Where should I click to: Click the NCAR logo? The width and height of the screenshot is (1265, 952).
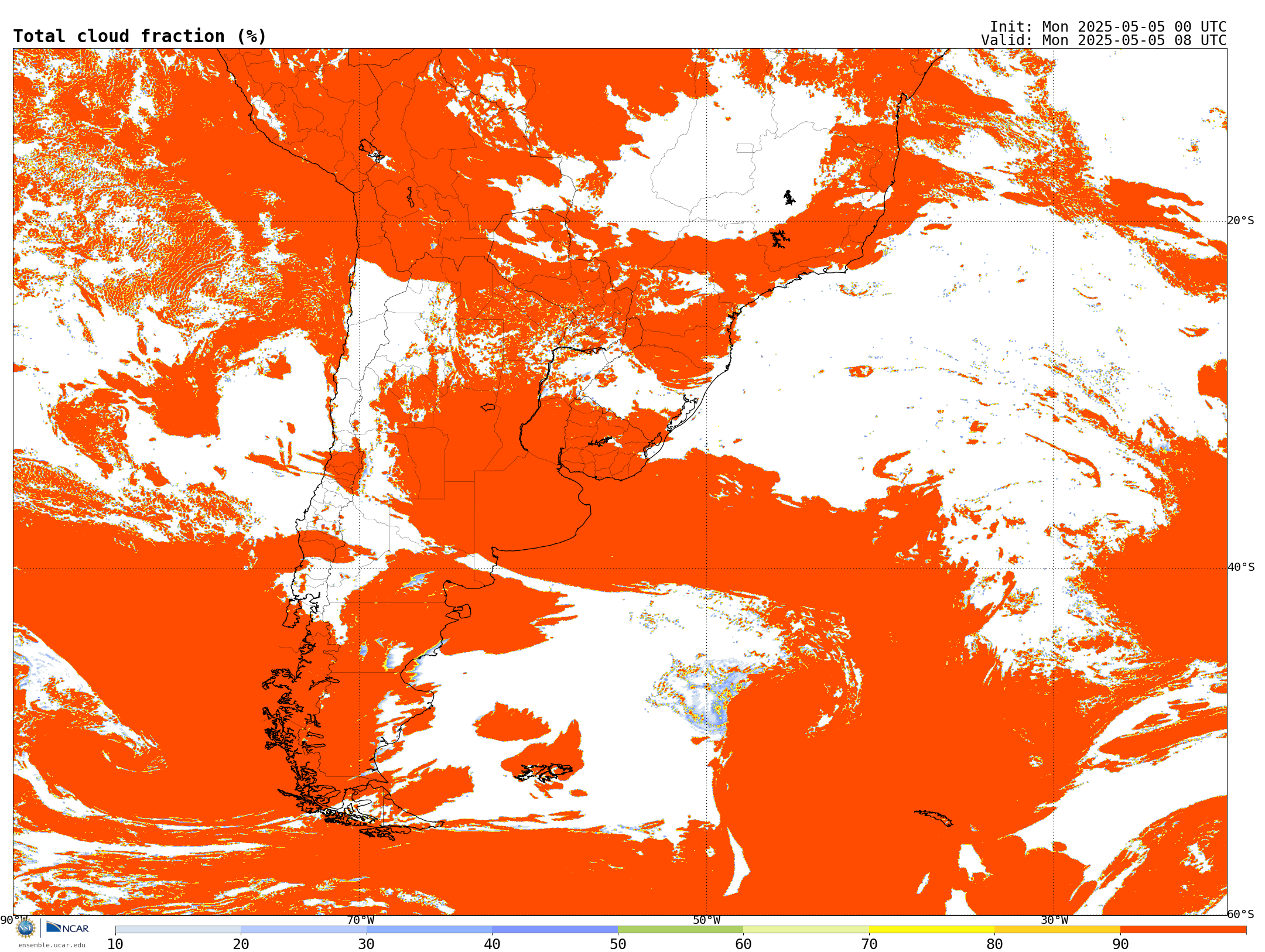(x=67, y=927)
